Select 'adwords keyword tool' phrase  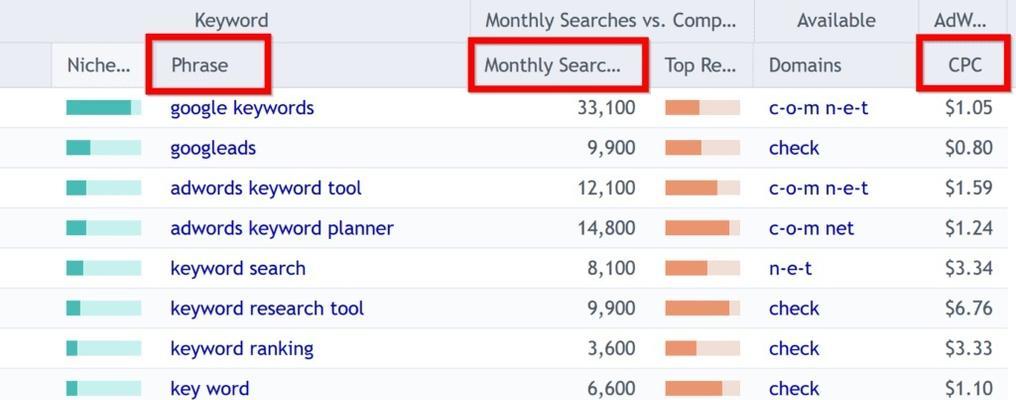266,188
